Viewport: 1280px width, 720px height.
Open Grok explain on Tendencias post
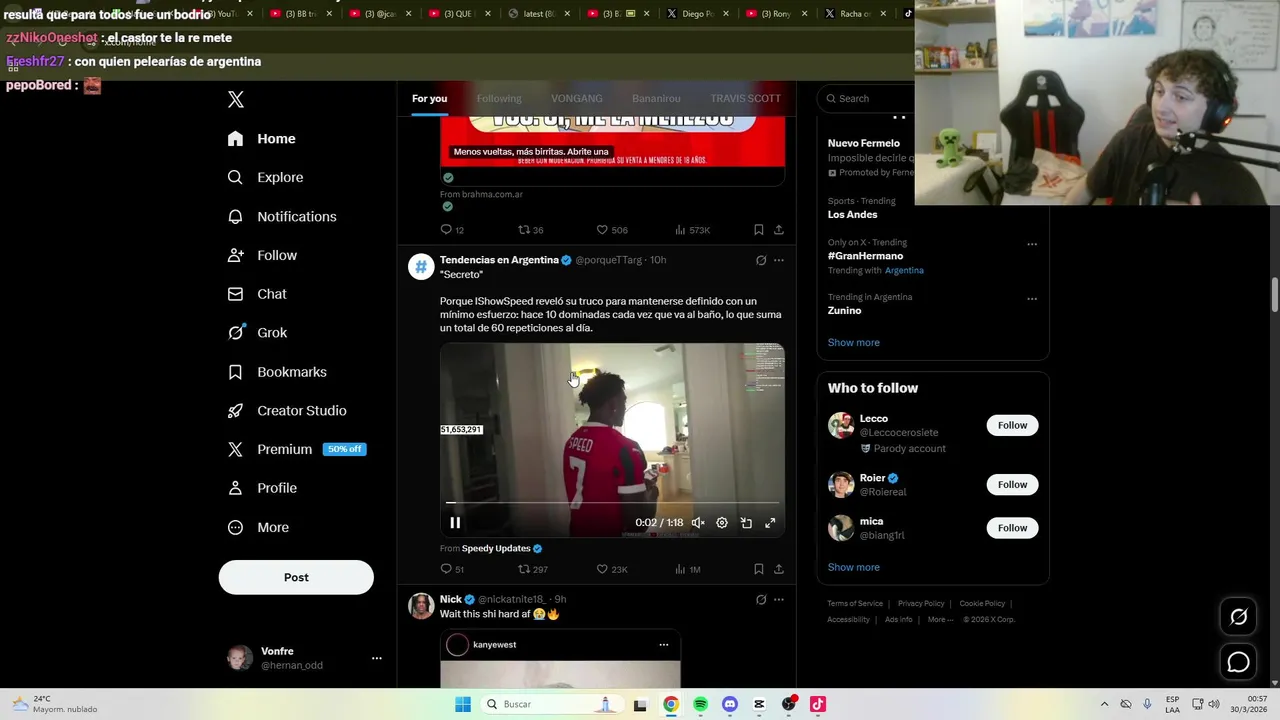tap(761, 260)
